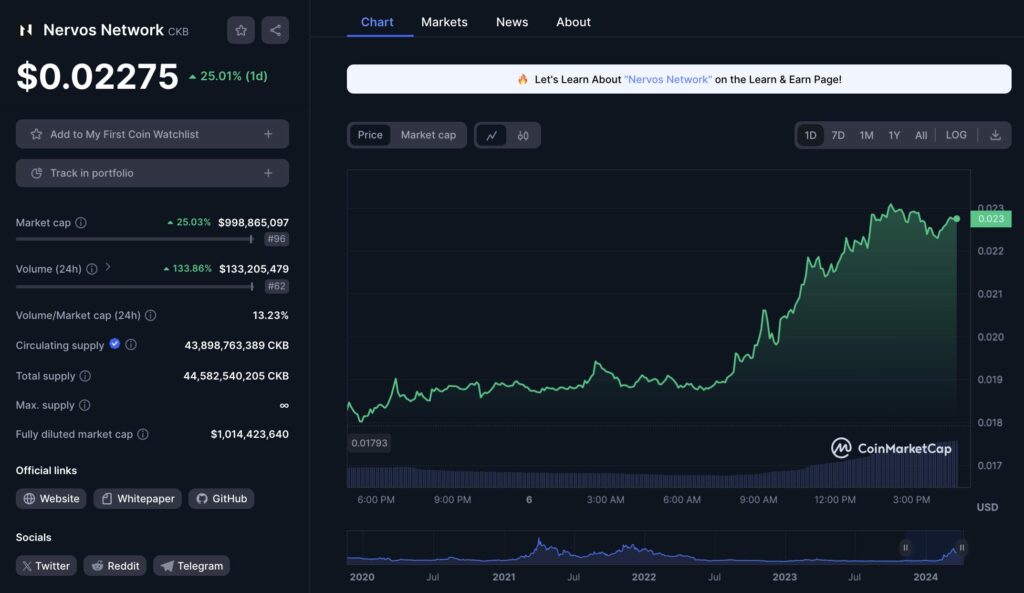This screenshot has height=593, width=1024.
Task: Click the Nervos Network logo icon
Action: 25,30
